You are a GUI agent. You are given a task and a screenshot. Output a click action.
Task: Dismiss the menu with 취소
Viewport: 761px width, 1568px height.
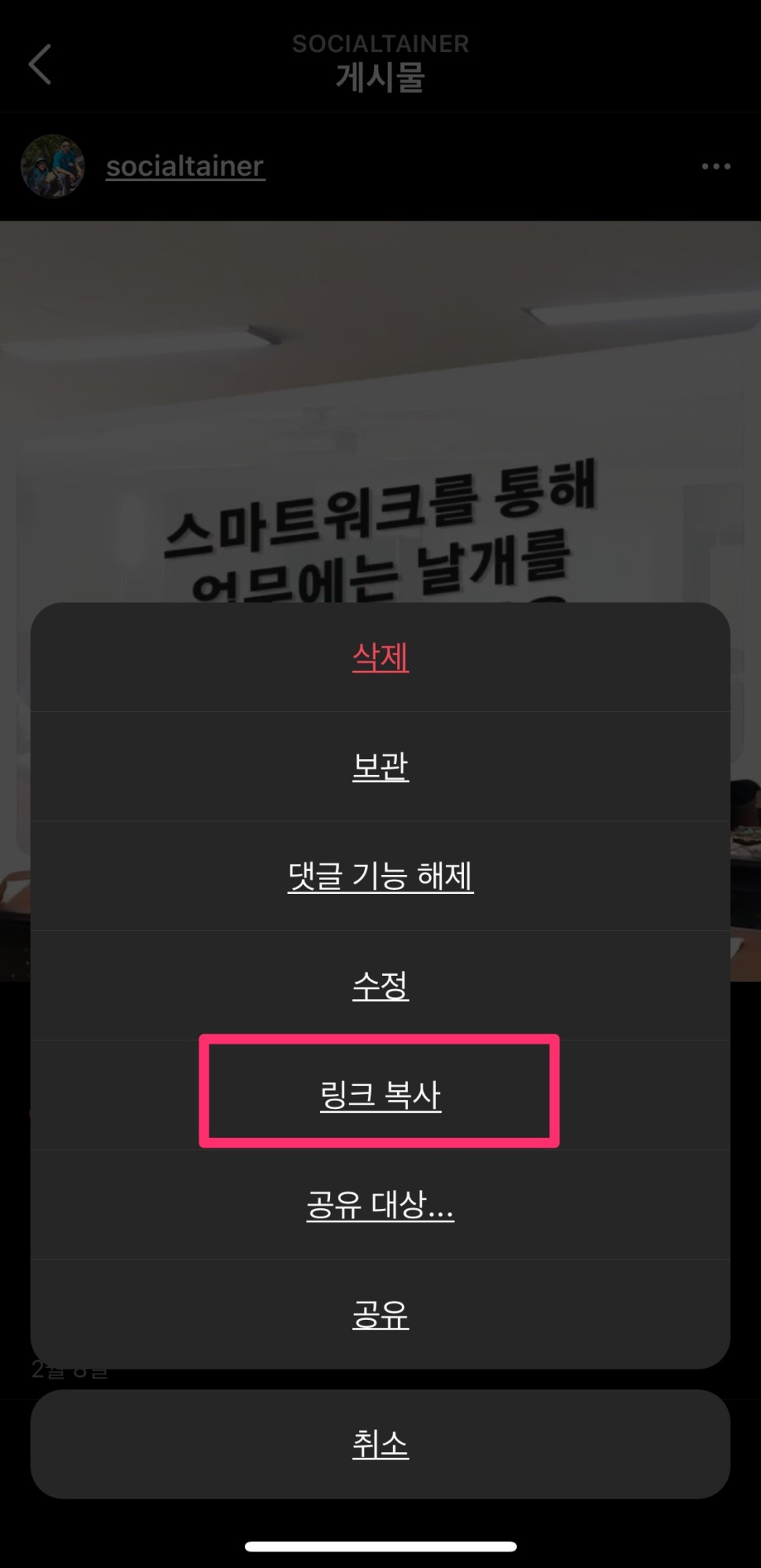(380, 1444)
